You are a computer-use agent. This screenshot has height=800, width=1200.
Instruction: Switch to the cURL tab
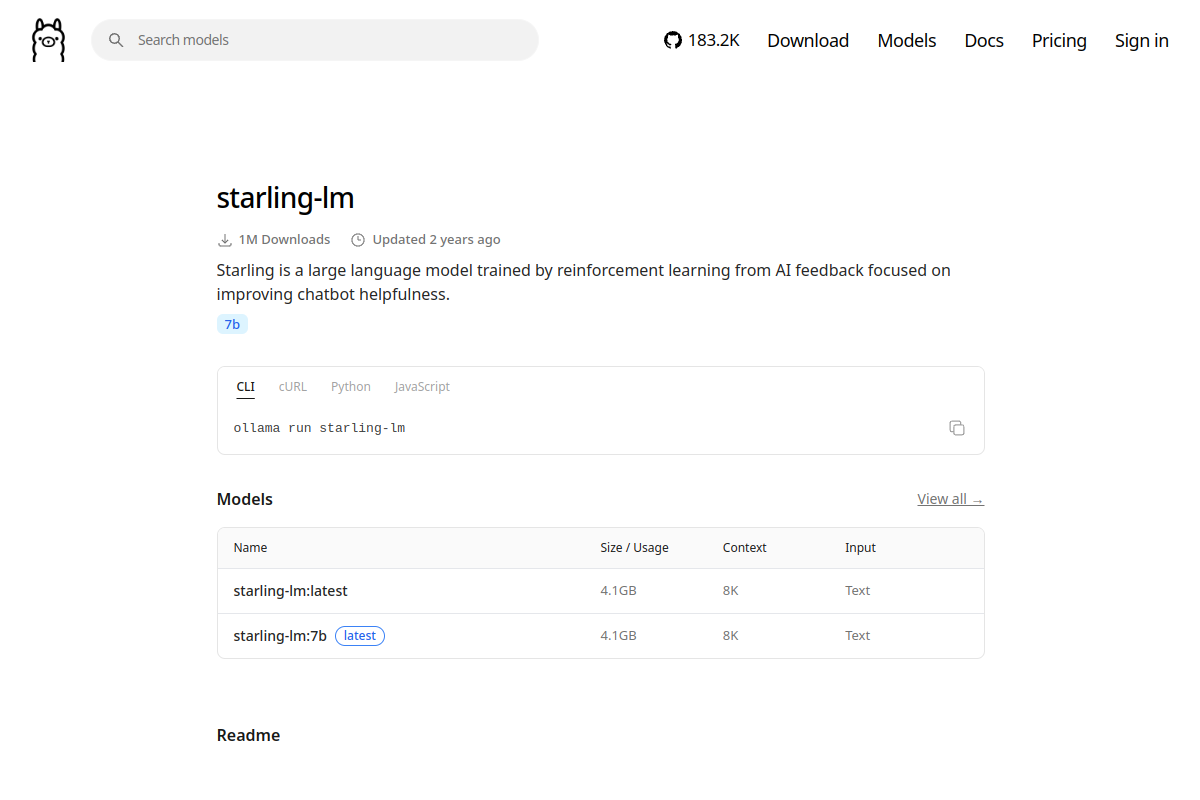[293, 387]
